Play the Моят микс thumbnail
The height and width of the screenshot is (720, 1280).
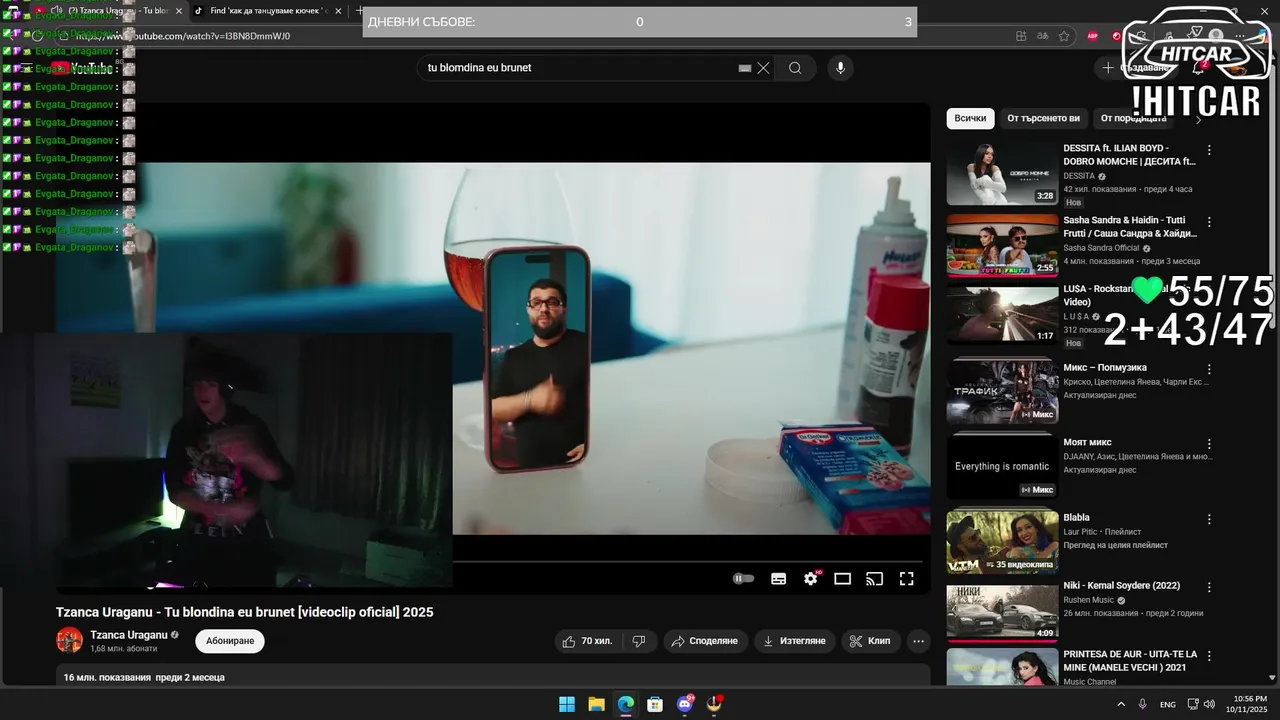tap(1002, 466)
